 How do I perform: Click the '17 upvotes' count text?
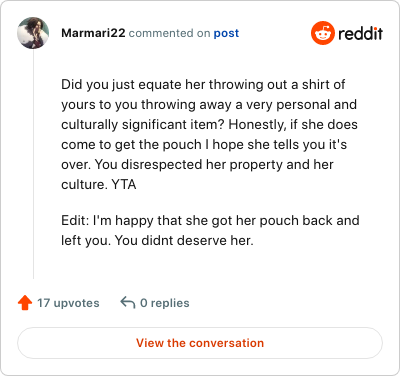68,303
